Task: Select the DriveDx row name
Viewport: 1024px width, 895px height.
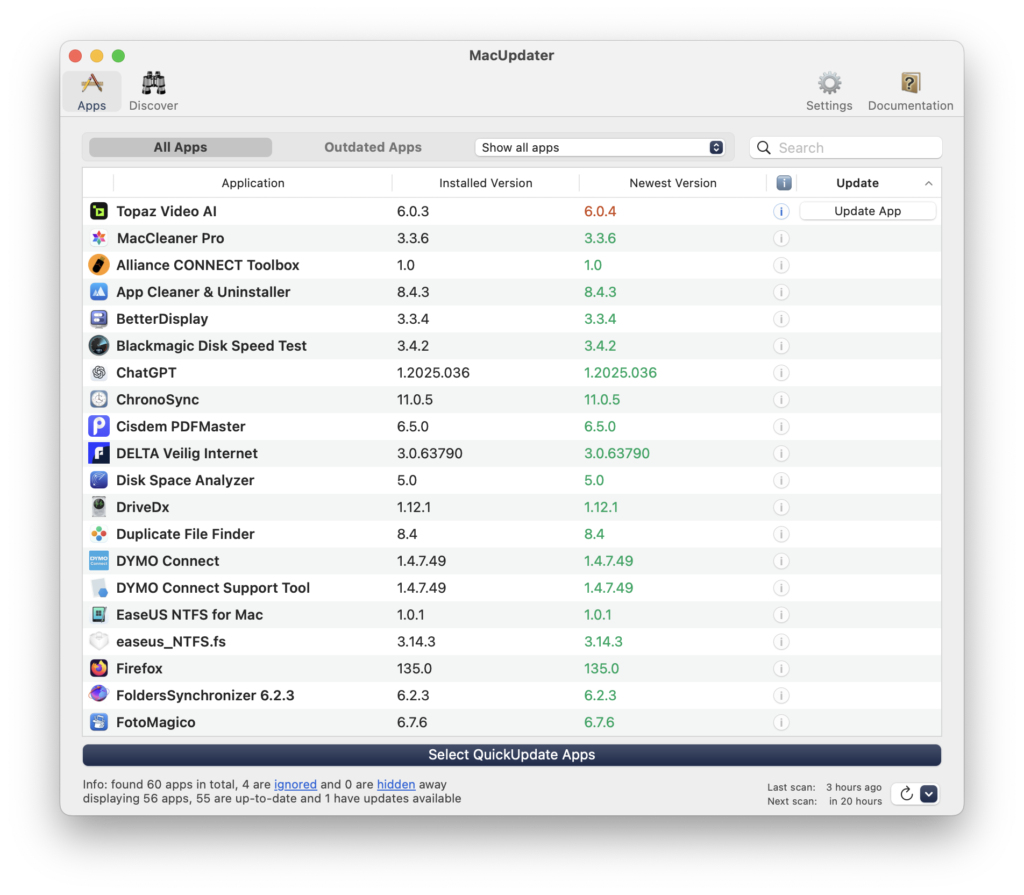Action: pyautogui.click(x=142, y=507)
